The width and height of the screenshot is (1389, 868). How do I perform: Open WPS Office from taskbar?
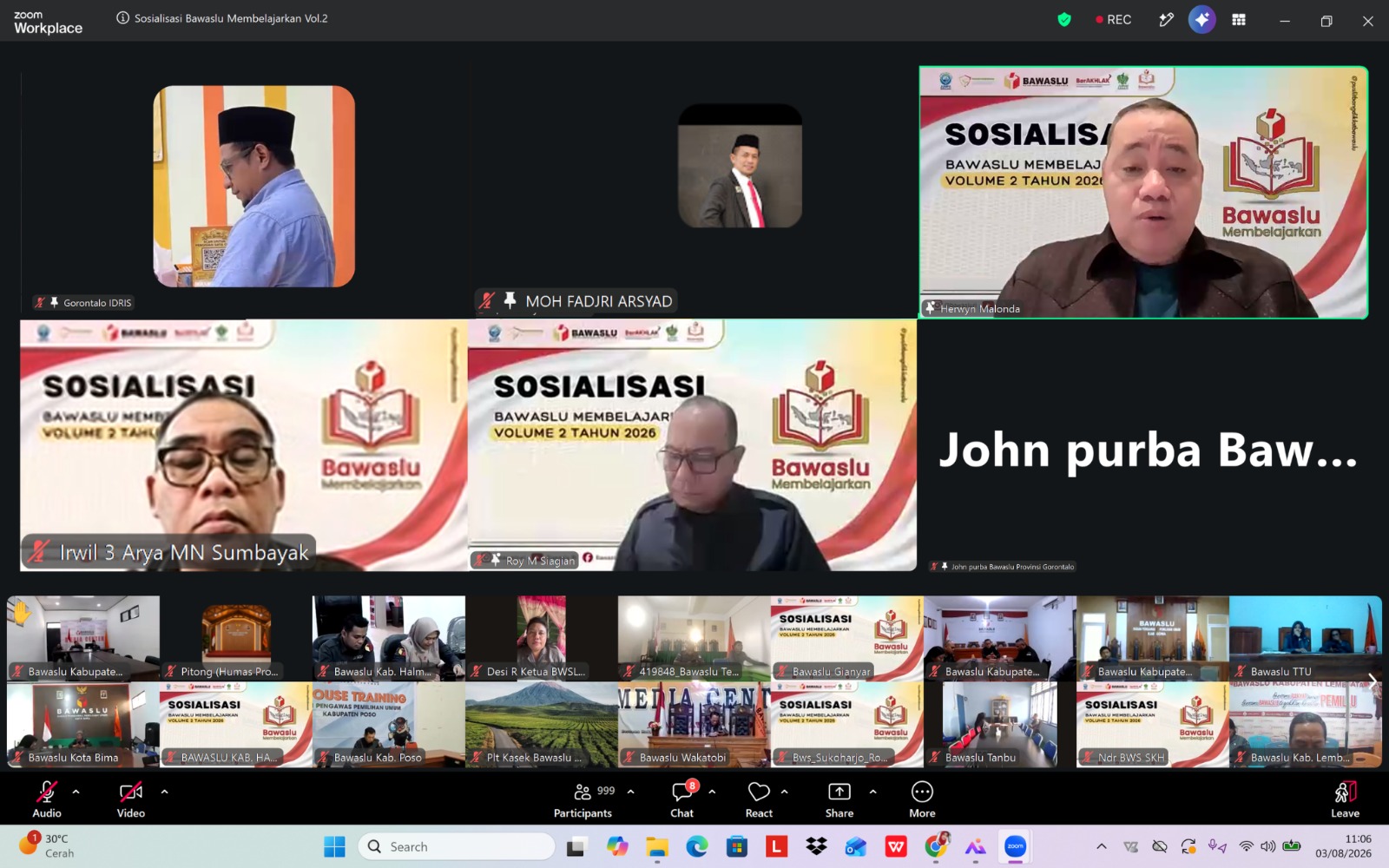click(896, 846)
